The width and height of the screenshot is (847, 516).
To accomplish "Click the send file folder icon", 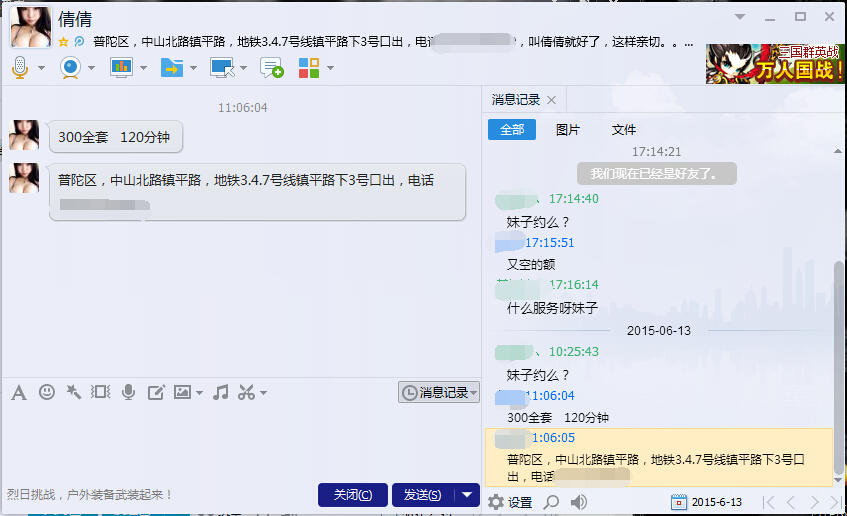I will pos(172,67).
